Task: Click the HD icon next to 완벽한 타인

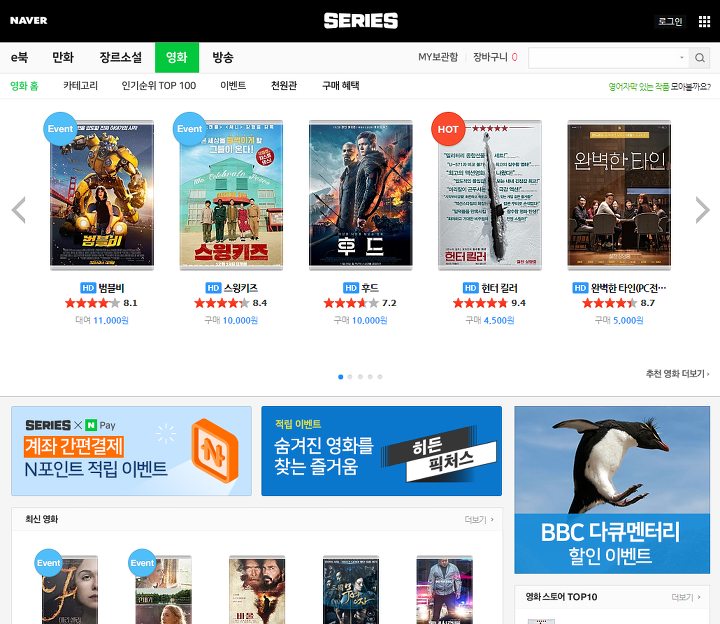Action: [x=580, y=288]
